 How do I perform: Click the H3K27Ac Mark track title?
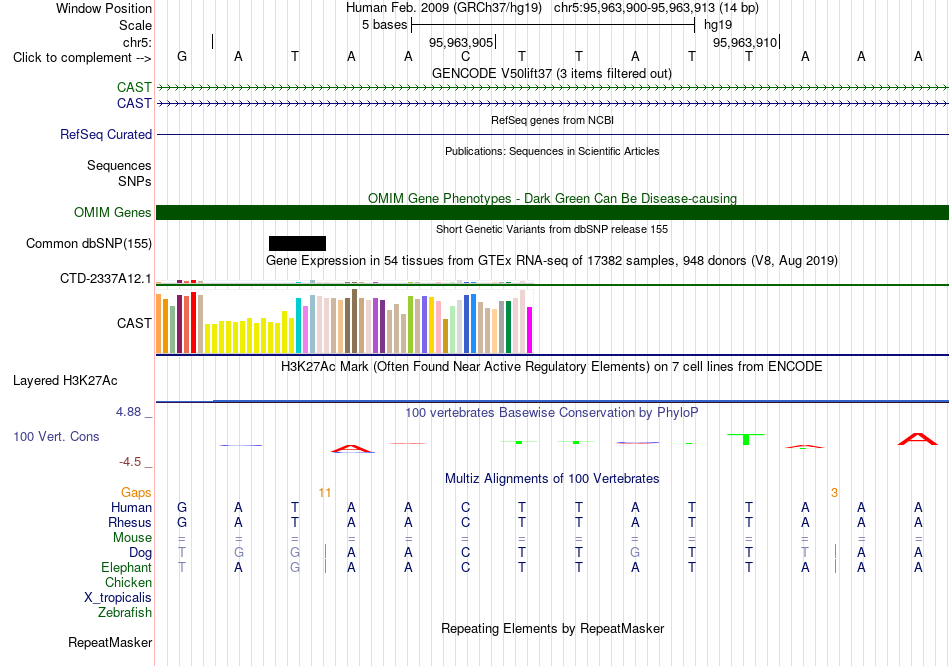[x=552, y=367]
